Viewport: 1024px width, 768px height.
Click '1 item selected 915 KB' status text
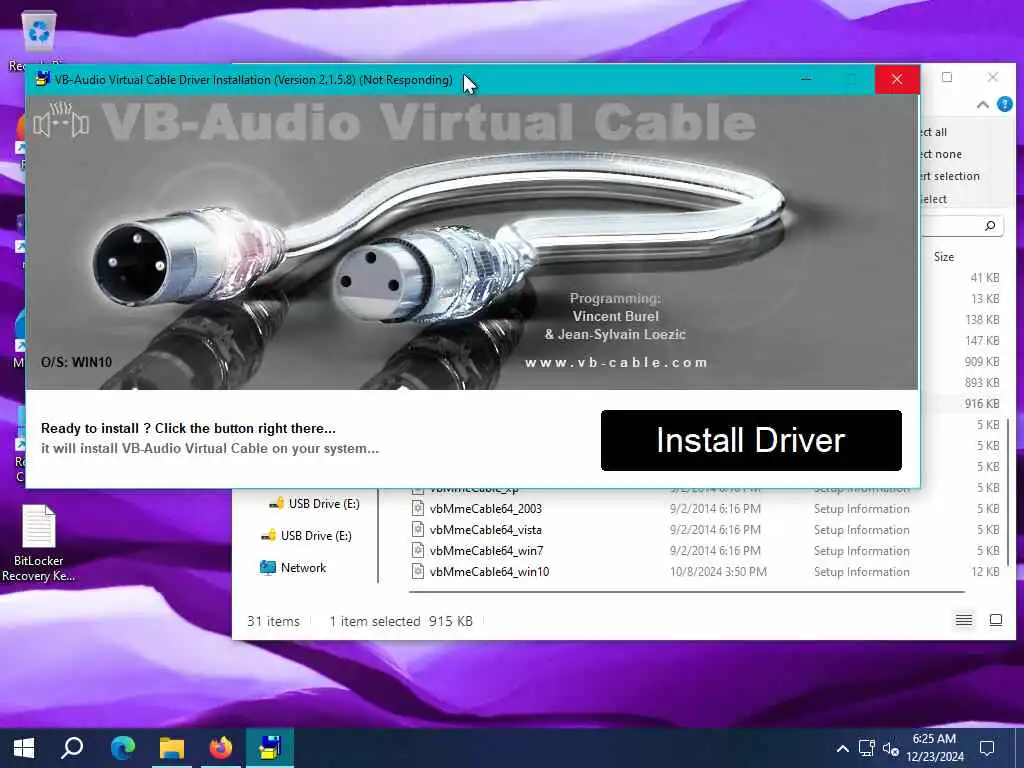point(400,621)
